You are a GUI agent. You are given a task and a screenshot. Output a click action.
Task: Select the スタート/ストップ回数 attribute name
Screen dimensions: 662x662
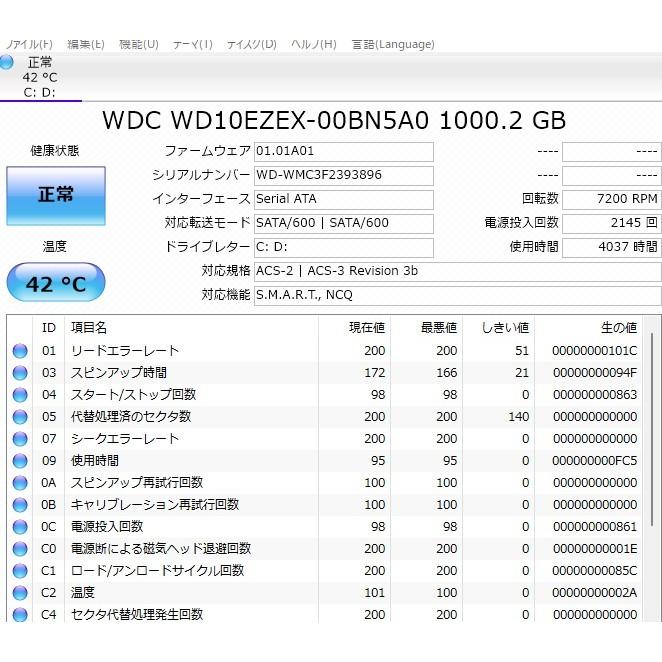[133, 395]
